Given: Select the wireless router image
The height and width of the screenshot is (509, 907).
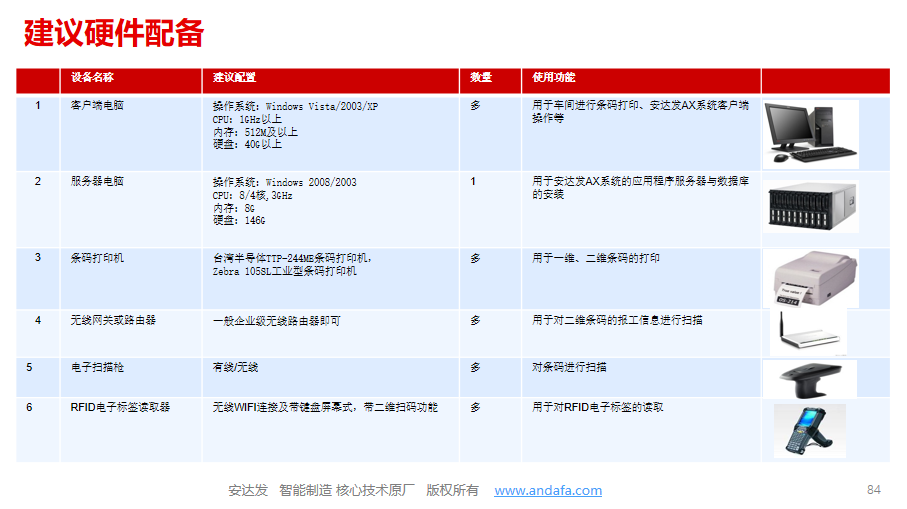Looking at the screenshot, I should (x=808, y=332).
